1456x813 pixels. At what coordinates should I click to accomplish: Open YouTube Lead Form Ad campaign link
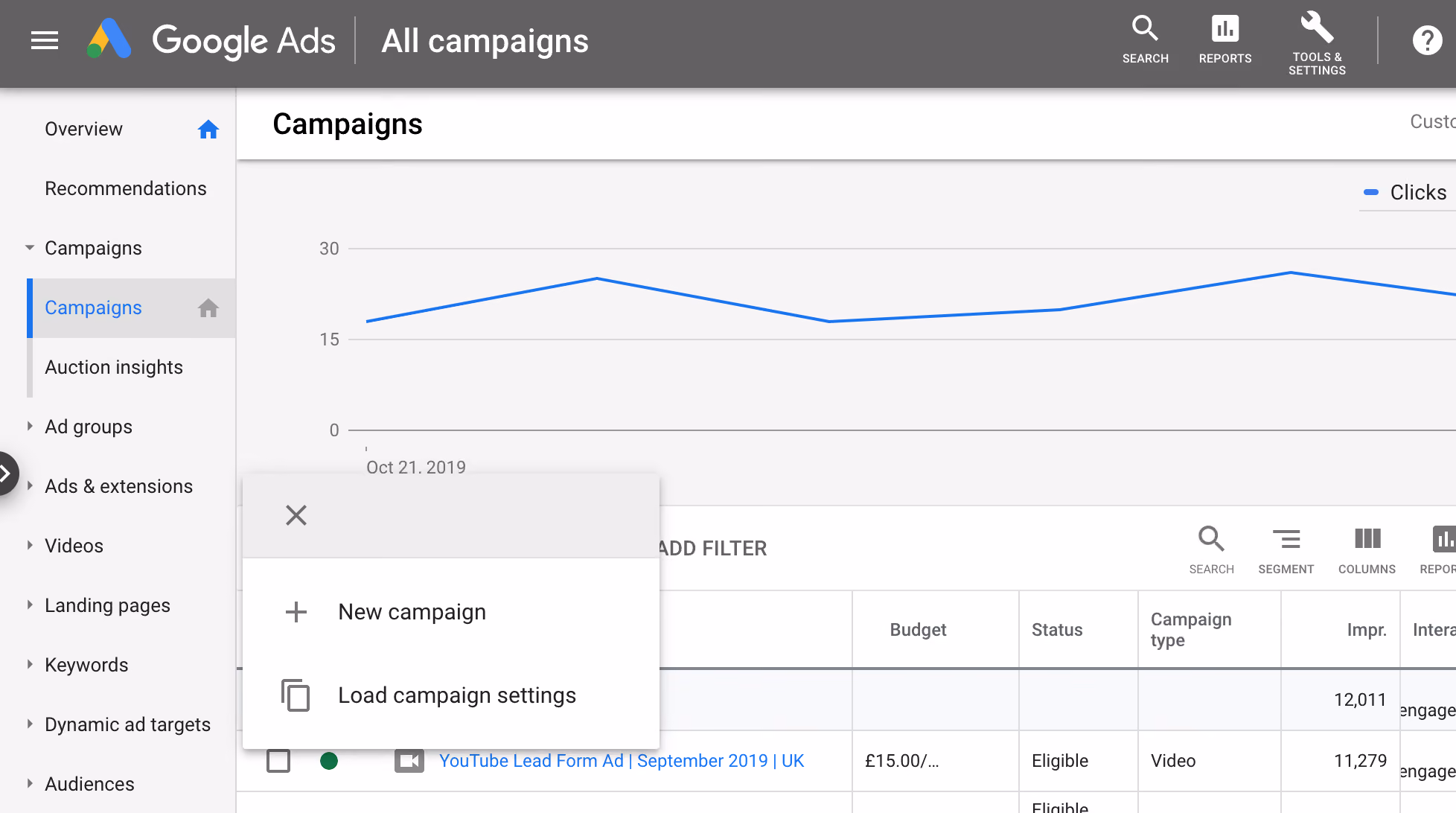coord(622,761)
